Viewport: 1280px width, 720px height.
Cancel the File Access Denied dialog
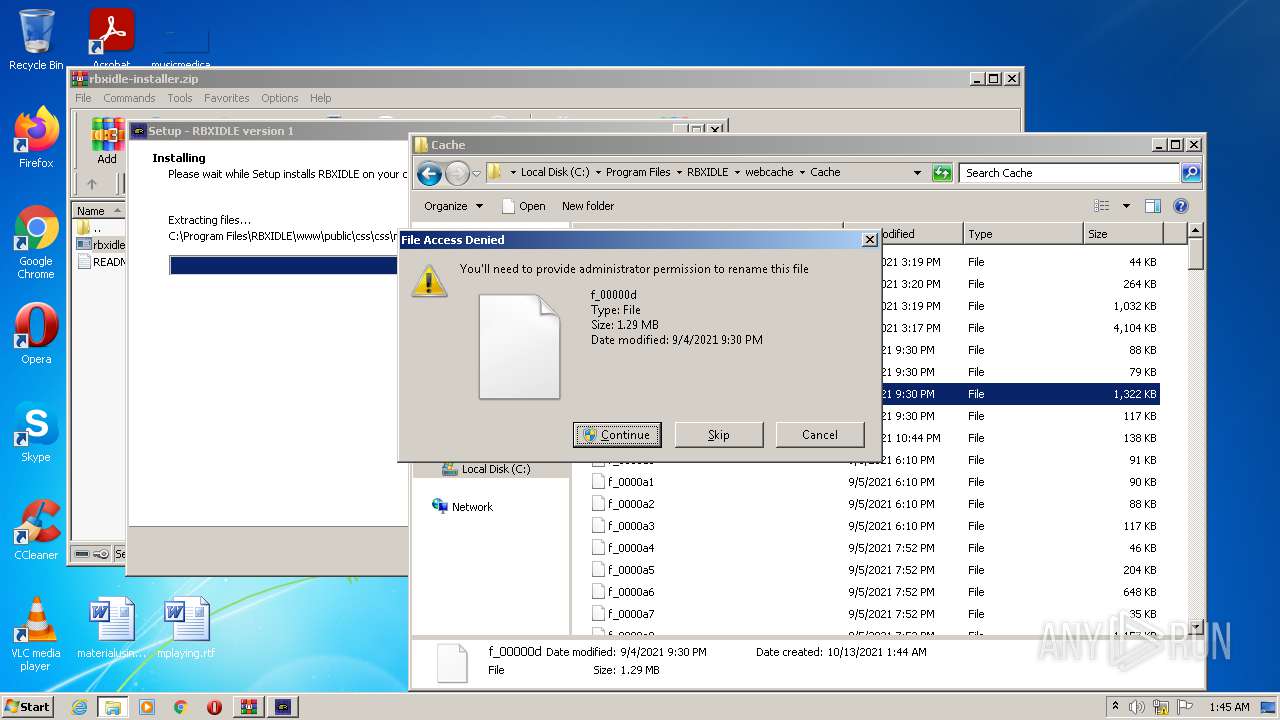(820, 435)
